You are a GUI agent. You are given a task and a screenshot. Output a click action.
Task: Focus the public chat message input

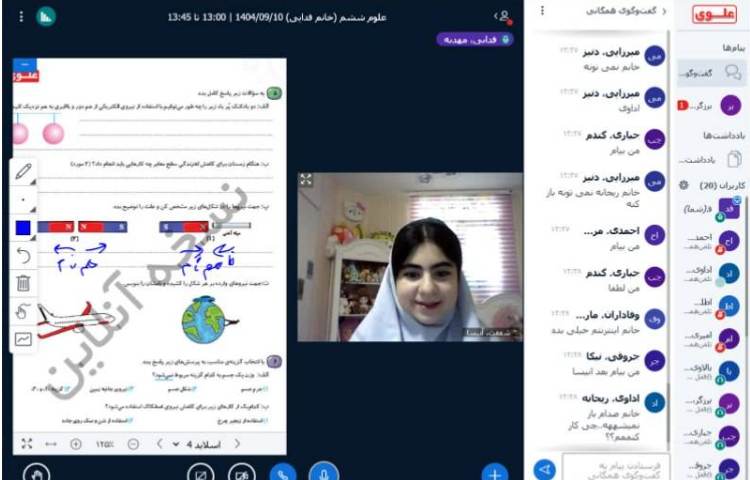(615, 469)
